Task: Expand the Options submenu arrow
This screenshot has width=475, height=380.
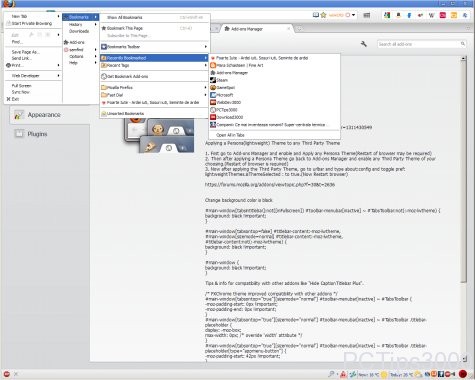Action: (x=96, y=56)
